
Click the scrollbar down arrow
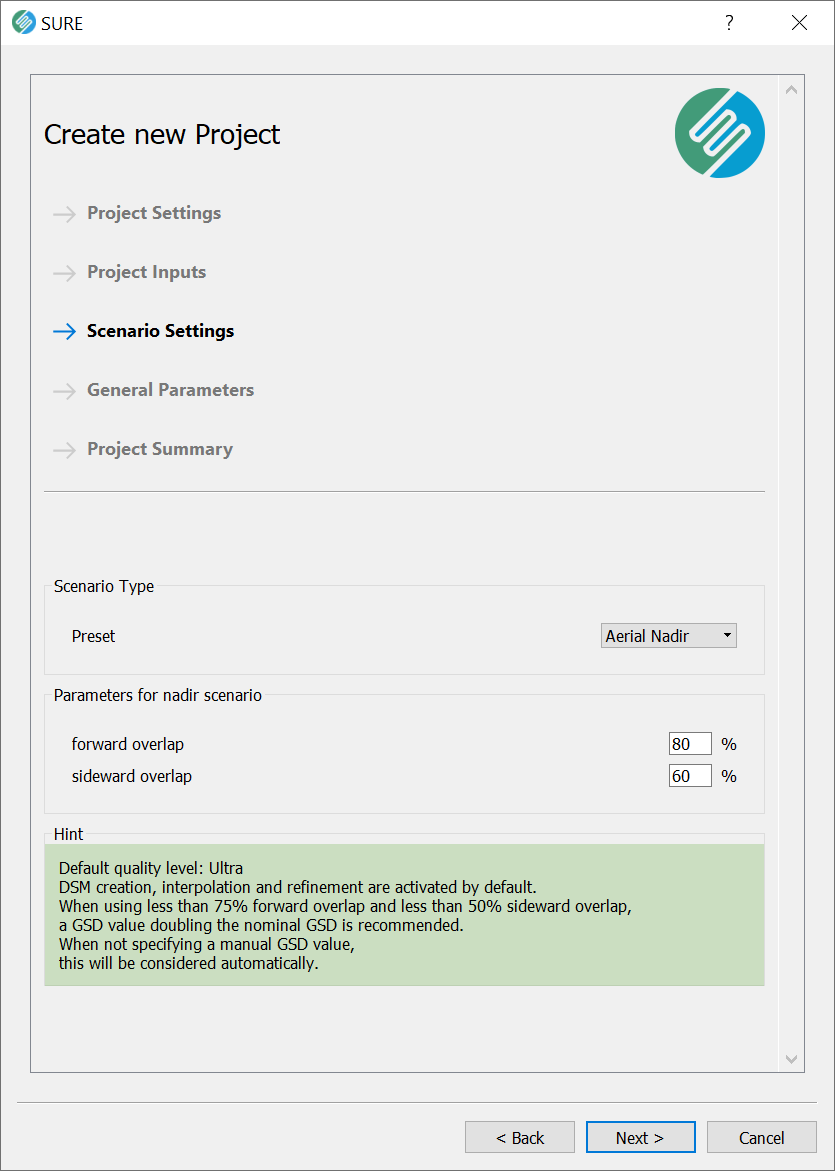(792, 1059)
